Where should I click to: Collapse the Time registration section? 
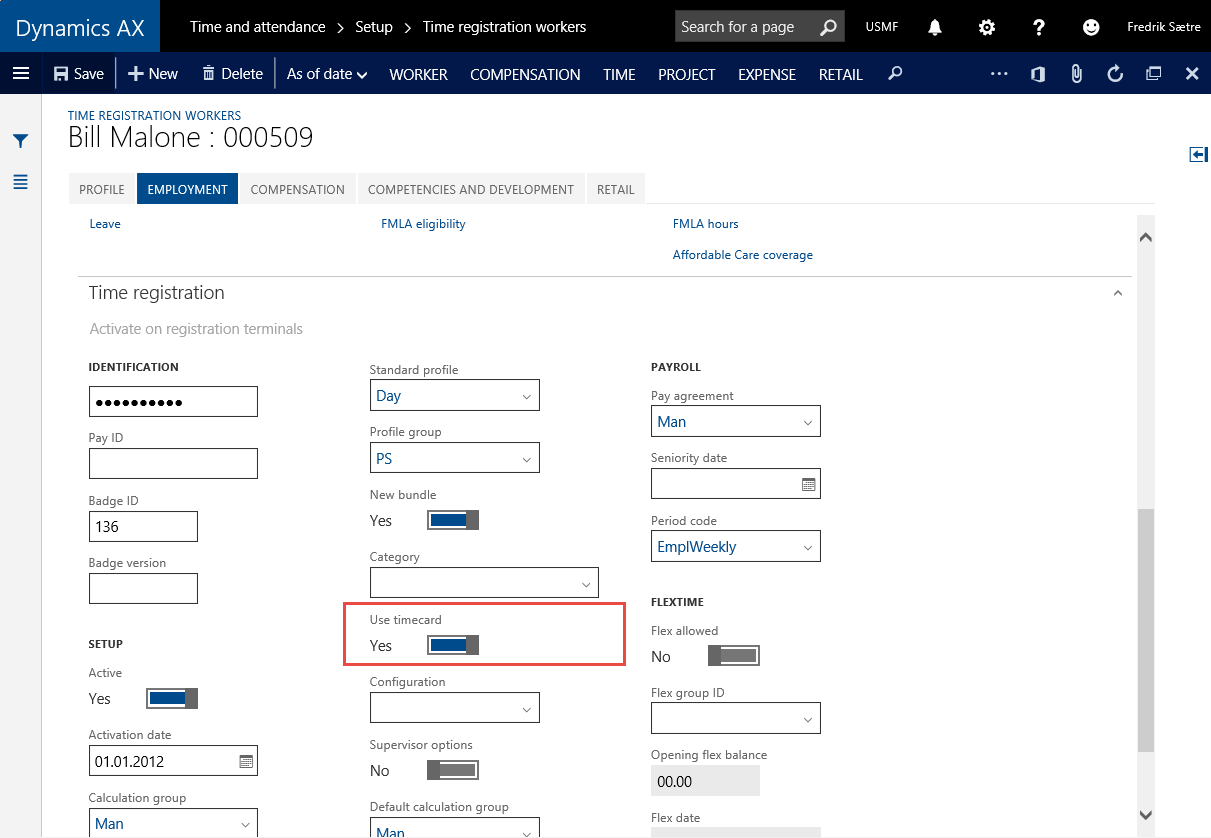1118,293
